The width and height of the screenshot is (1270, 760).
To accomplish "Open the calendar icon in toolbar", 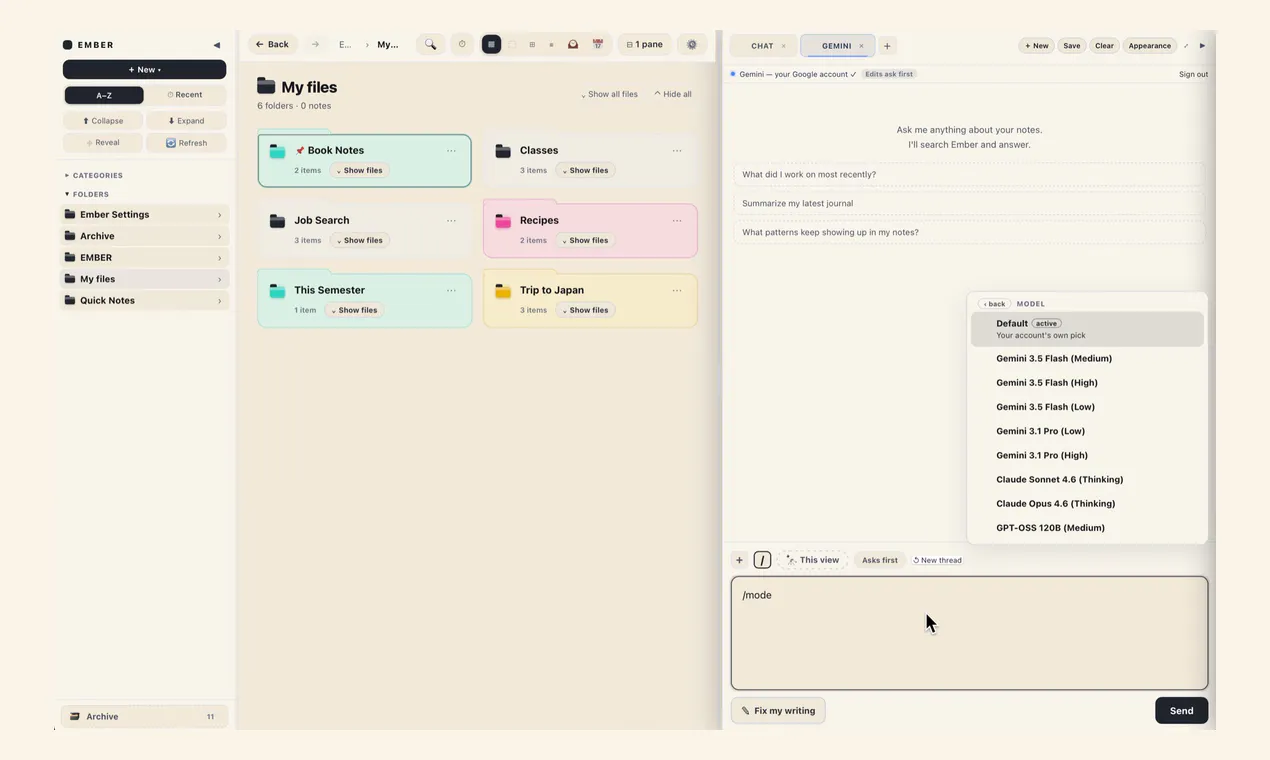I will [x=598, y=44].
